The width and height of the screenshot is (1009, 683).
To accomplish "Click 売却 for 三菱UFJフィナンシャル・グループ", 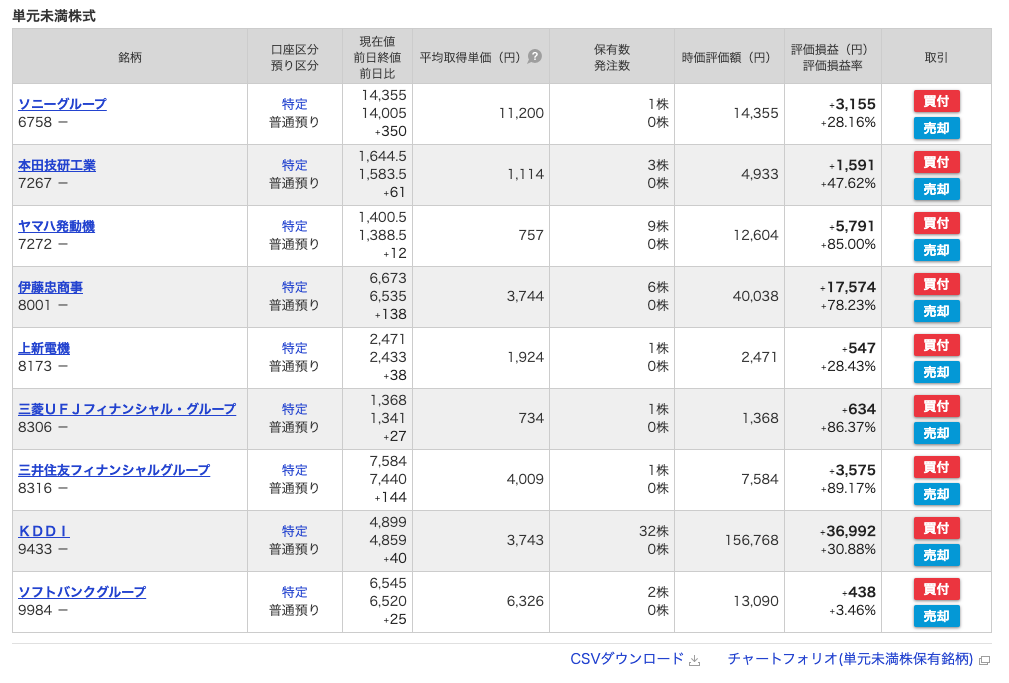I will [x=936, y=433].
